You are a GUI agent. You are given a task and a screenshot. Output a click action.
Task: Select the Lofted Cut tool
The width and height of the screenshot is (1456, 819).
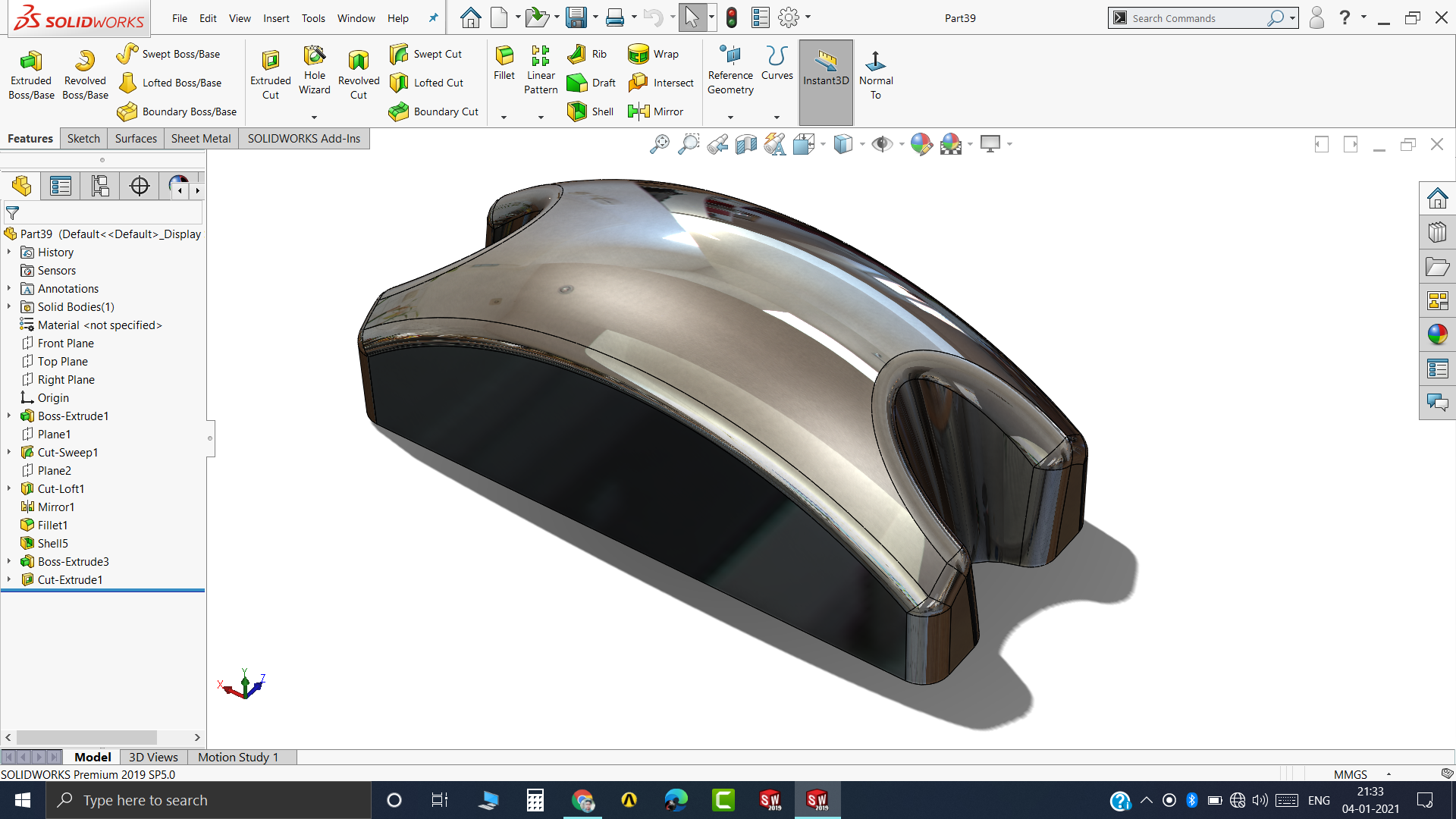point(427,83)
